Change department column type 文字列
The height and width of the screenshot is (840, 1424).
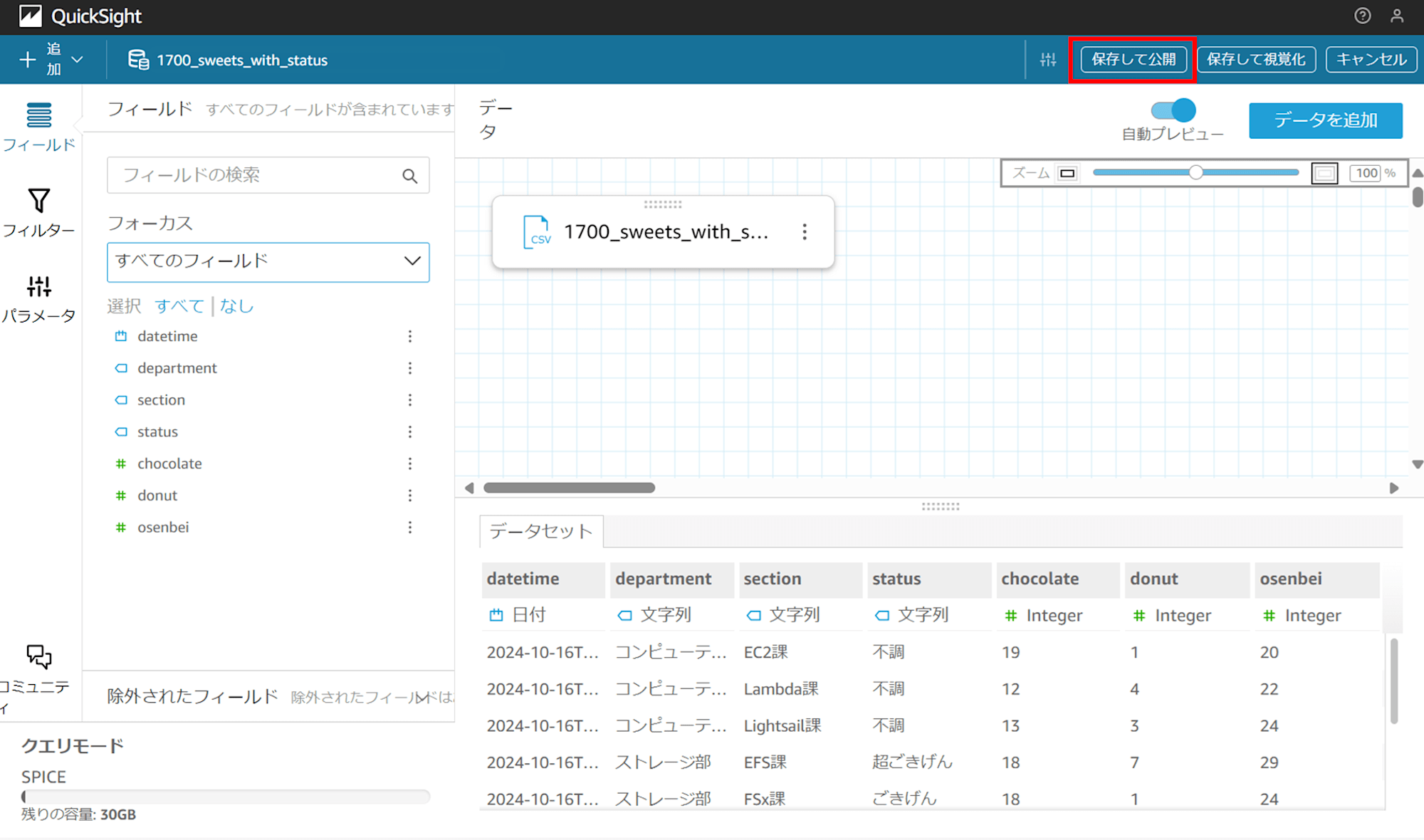pos(654,615)
